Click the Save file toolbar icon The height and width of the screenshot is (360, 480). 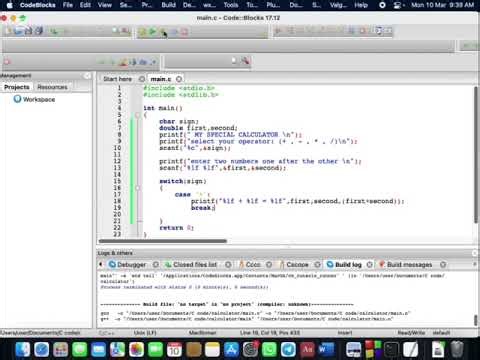point(29,31)
